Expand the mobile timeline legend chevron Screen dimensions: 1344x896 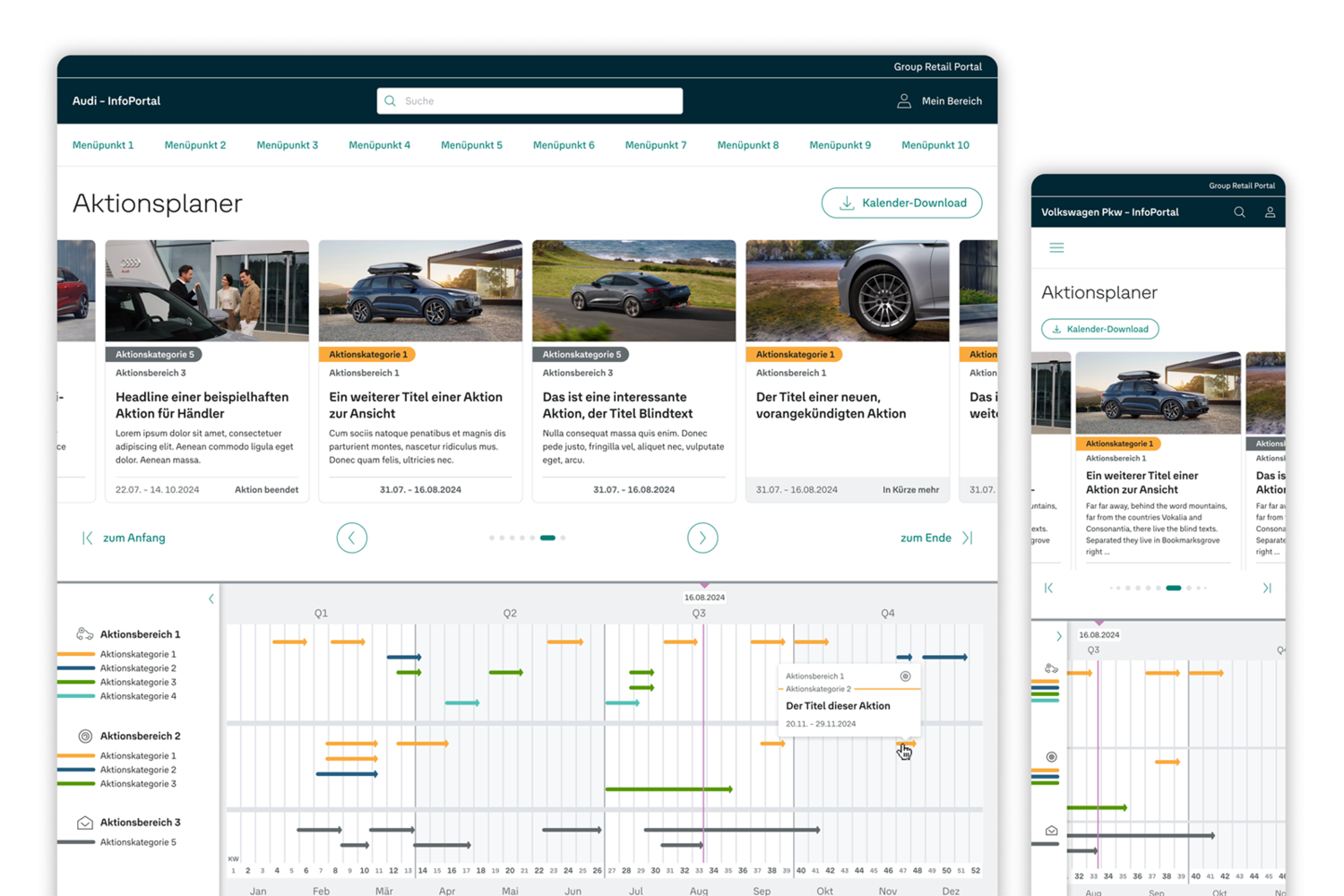(1059, 635)
